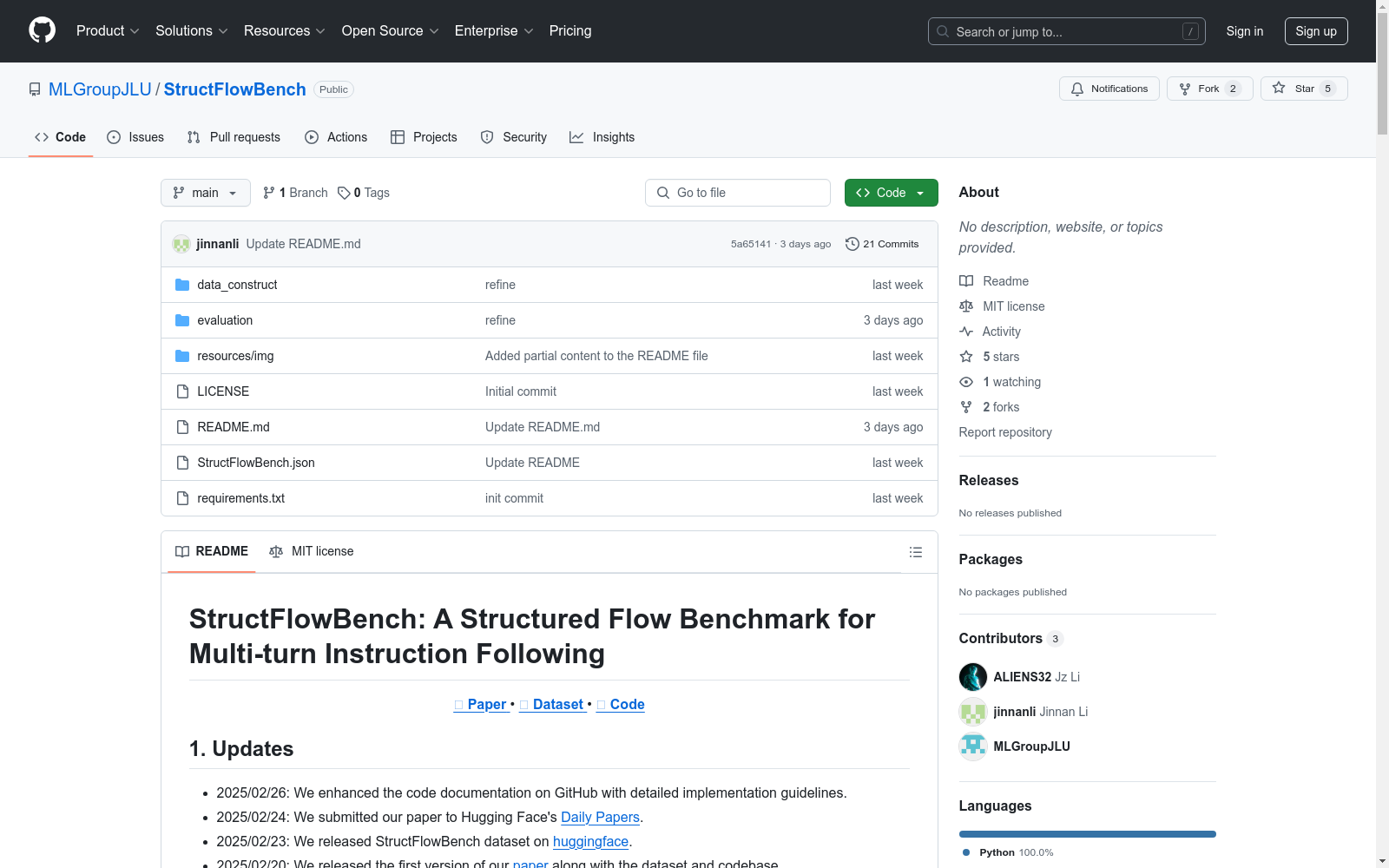The image size is (1389, 868).
Task: Click the MIT license scale icon in About
Action: (x=966, y=306)
